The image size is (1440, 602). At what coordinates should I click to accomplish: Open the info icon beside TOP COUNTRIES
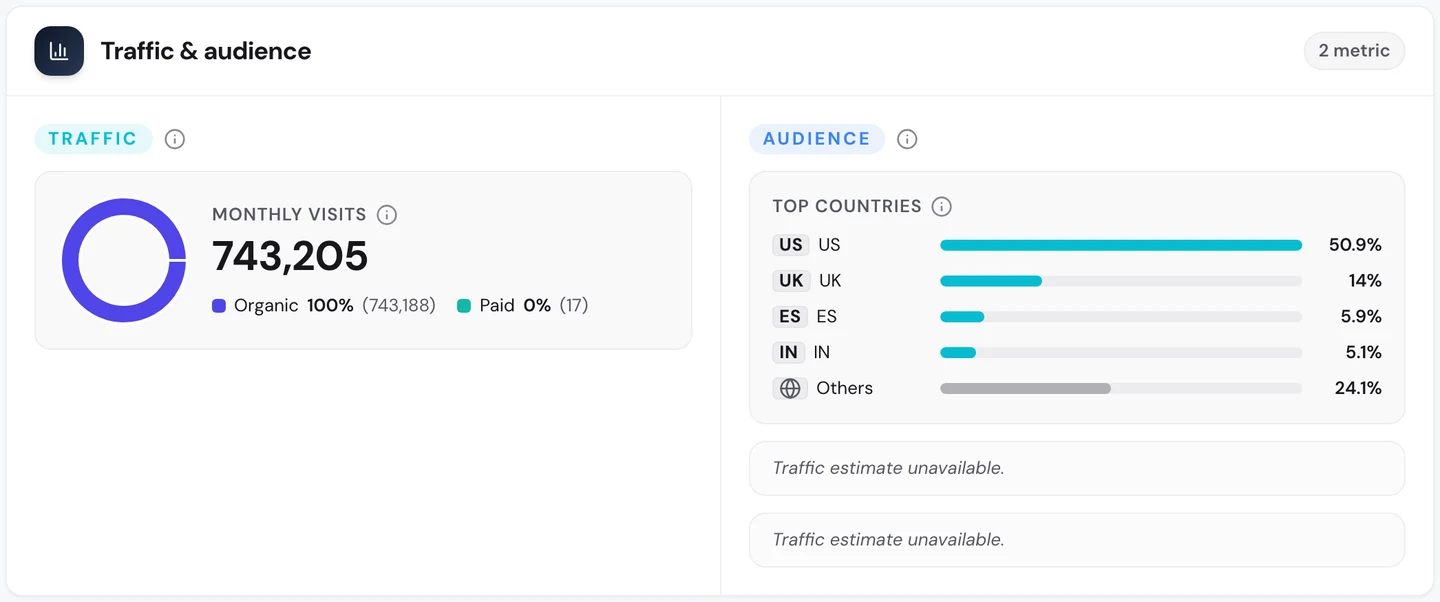[x=941, y=207]
